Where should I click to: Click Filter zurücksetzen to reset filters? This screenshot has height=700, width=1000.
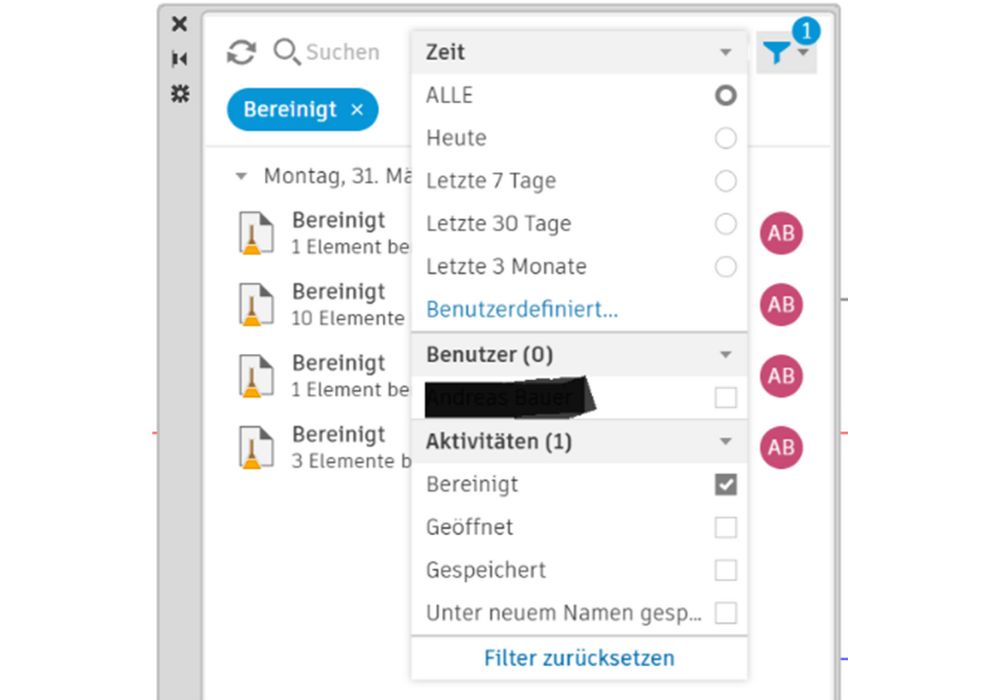[578, 657]
